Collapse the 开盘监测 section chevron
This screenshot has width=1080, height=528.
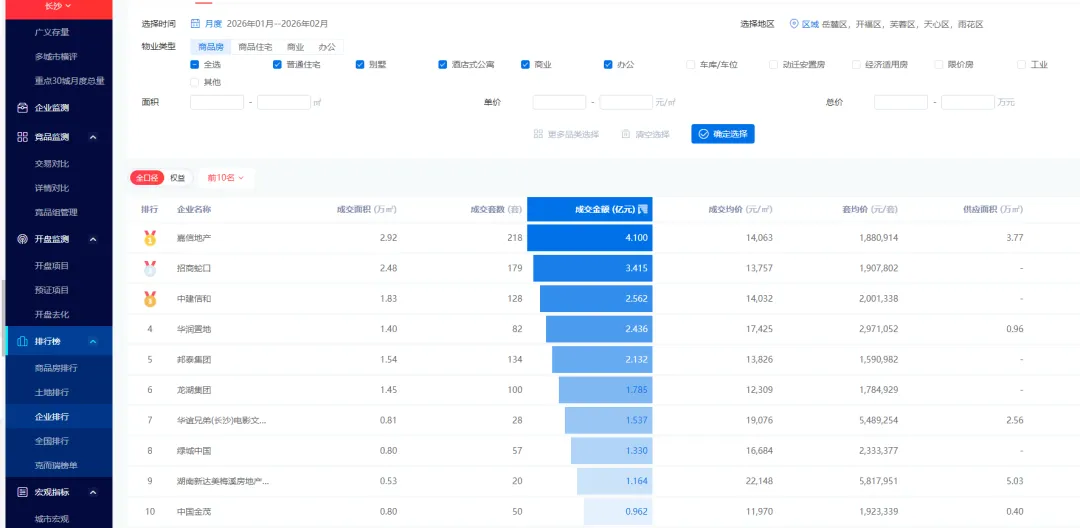click(93, 240)
